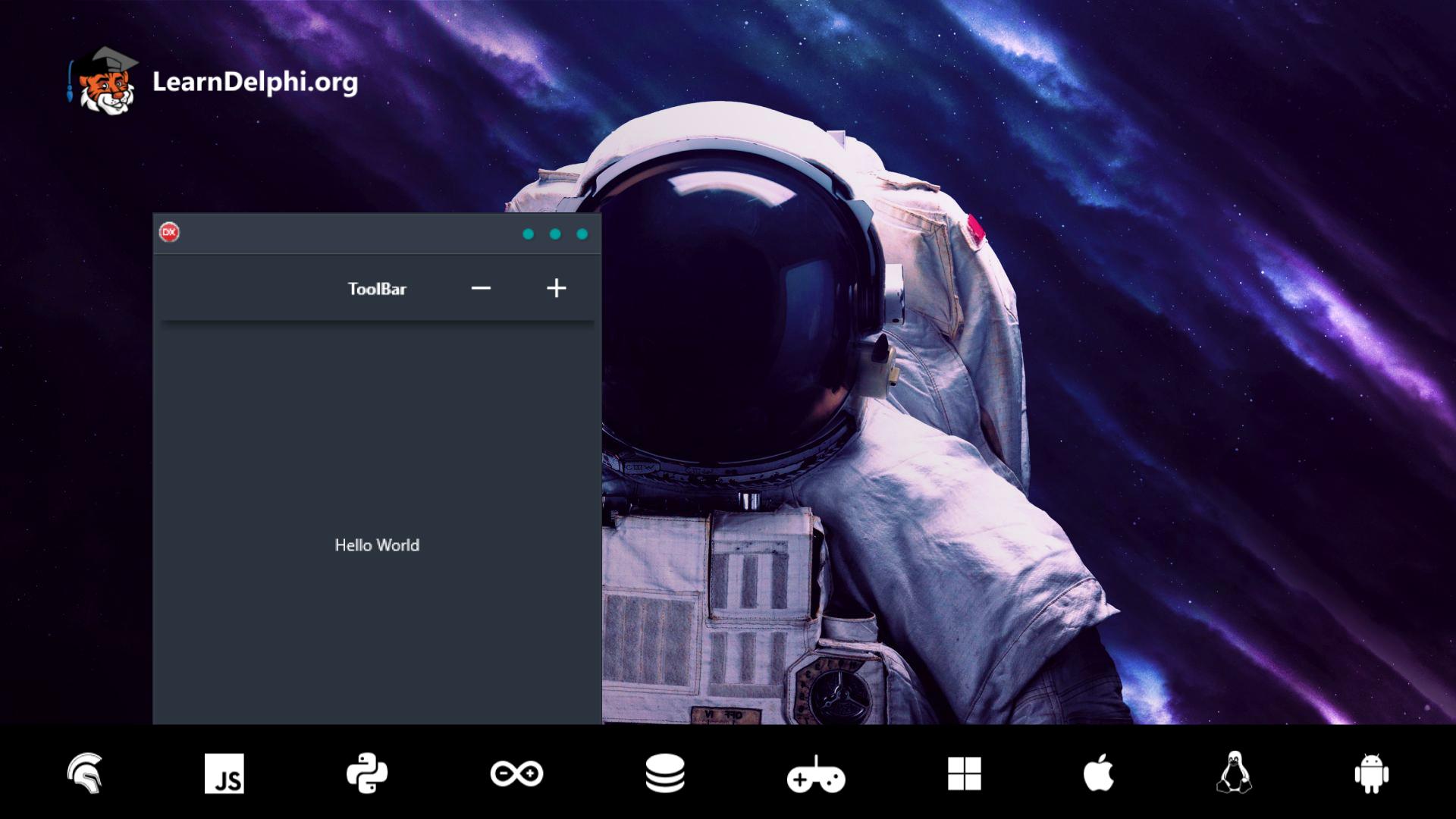Click the Windows logo icon

pyautogui.click(x=965, y=774)
